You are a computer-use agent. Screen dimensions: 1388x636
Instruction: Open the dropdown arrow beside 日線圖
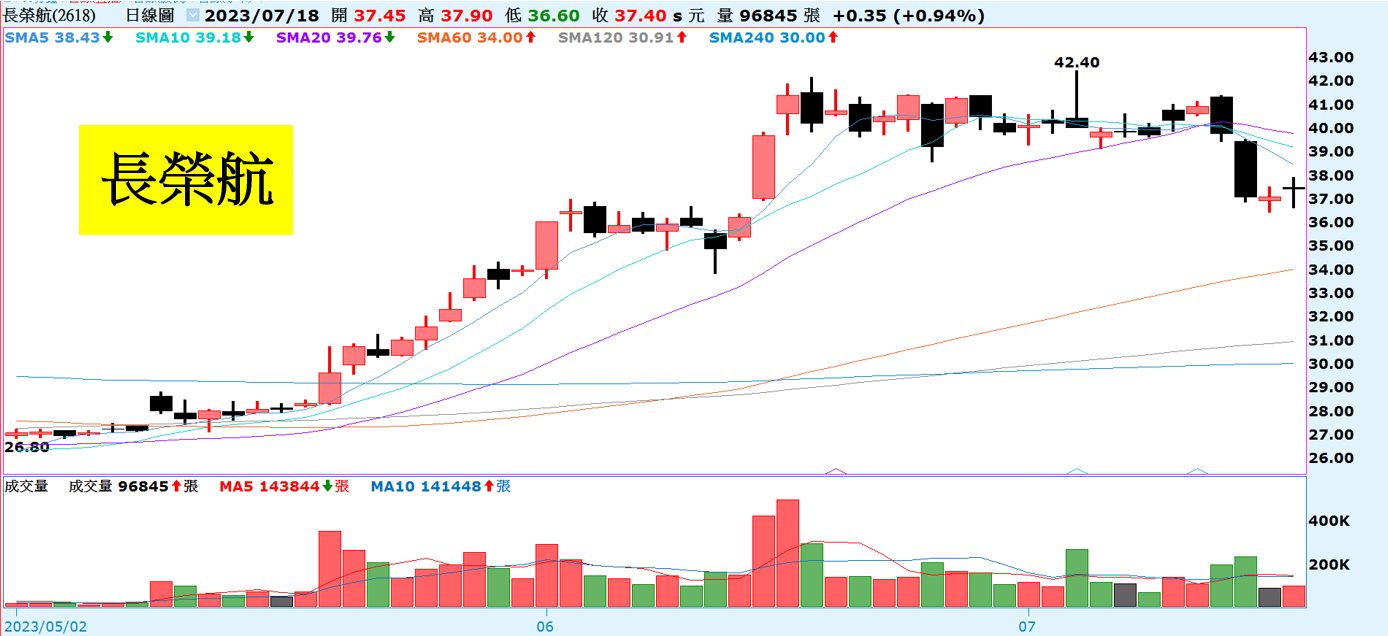click(x=193, y=17)
